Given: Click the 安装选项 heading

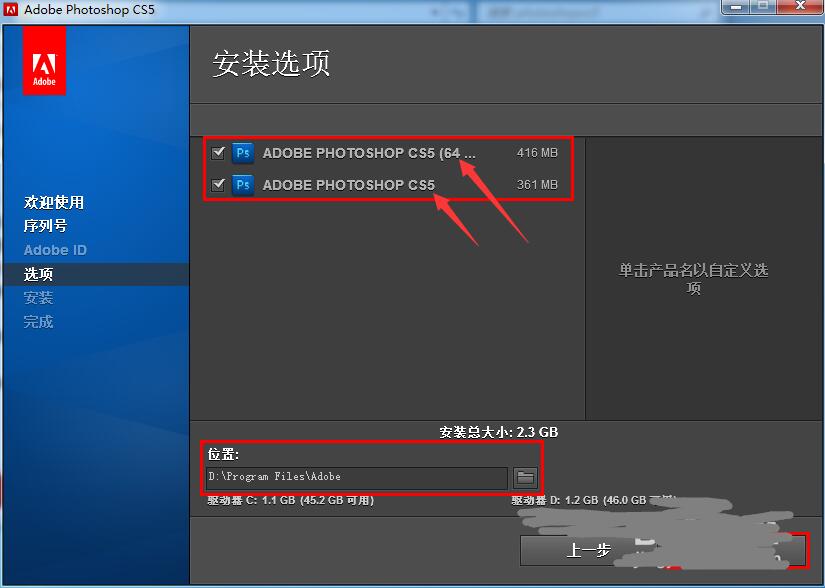Looking at the screenshot, I should [271, 64].
